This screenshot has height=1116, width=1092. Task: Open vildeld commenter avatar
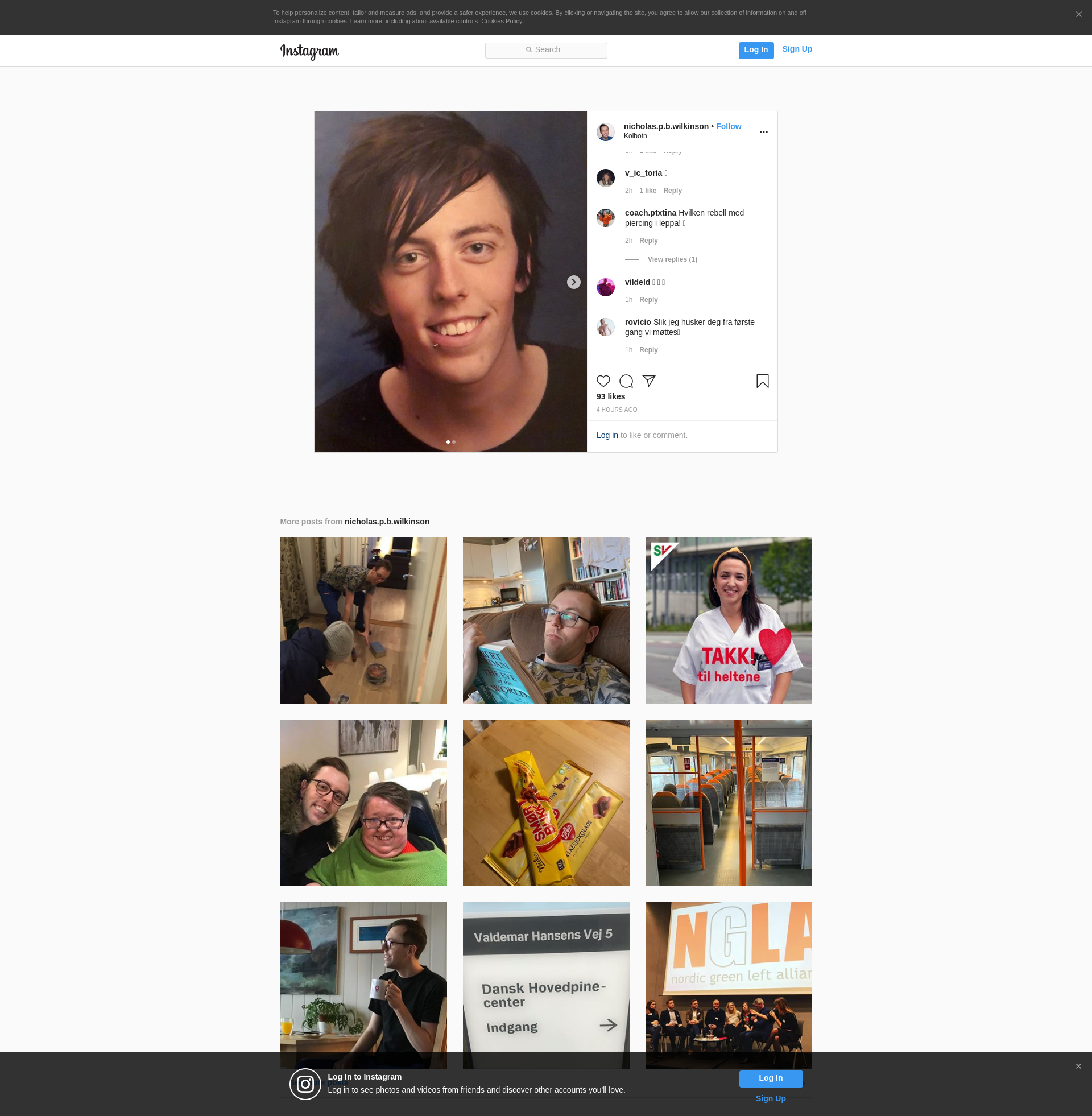605,287
